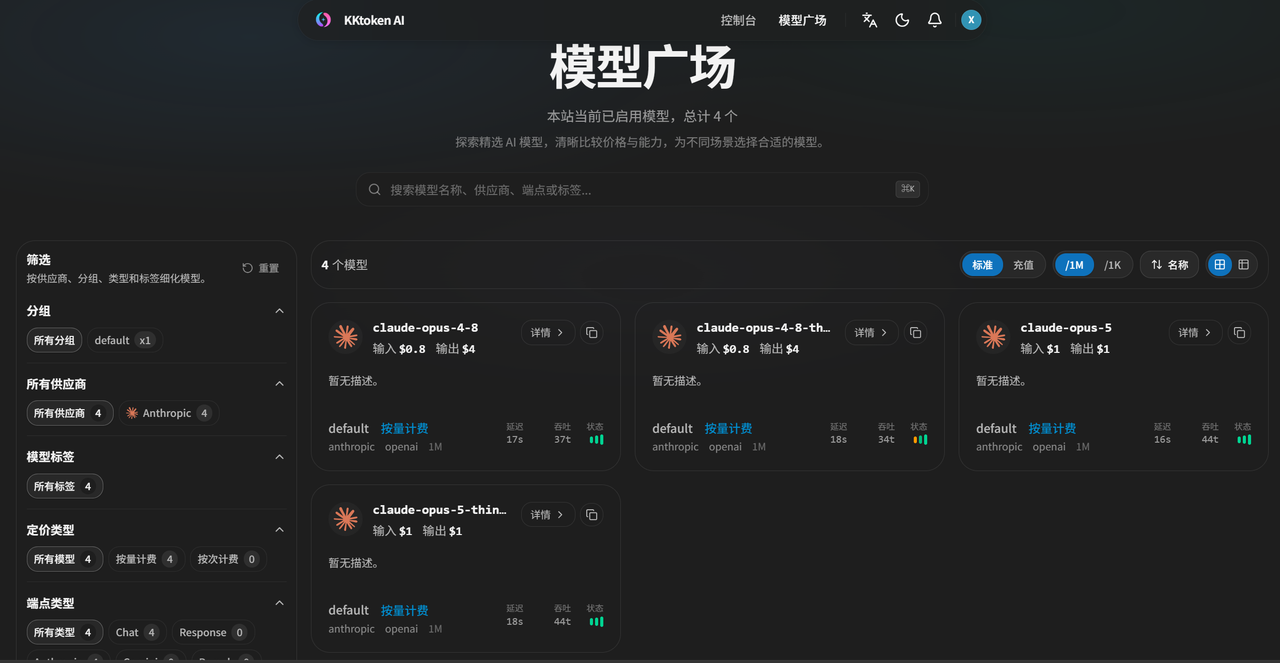Viewport: 1280px width, 663px height.
Task: Select 充值 pricing mode
Action: (x=1023, y=265)
